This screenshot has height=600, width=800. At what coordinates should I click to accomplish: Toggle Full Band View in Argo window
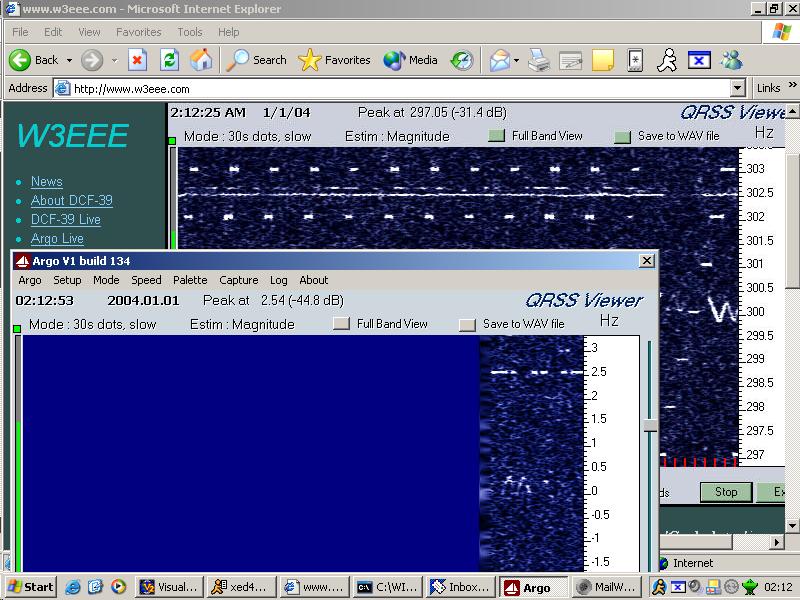341,323
